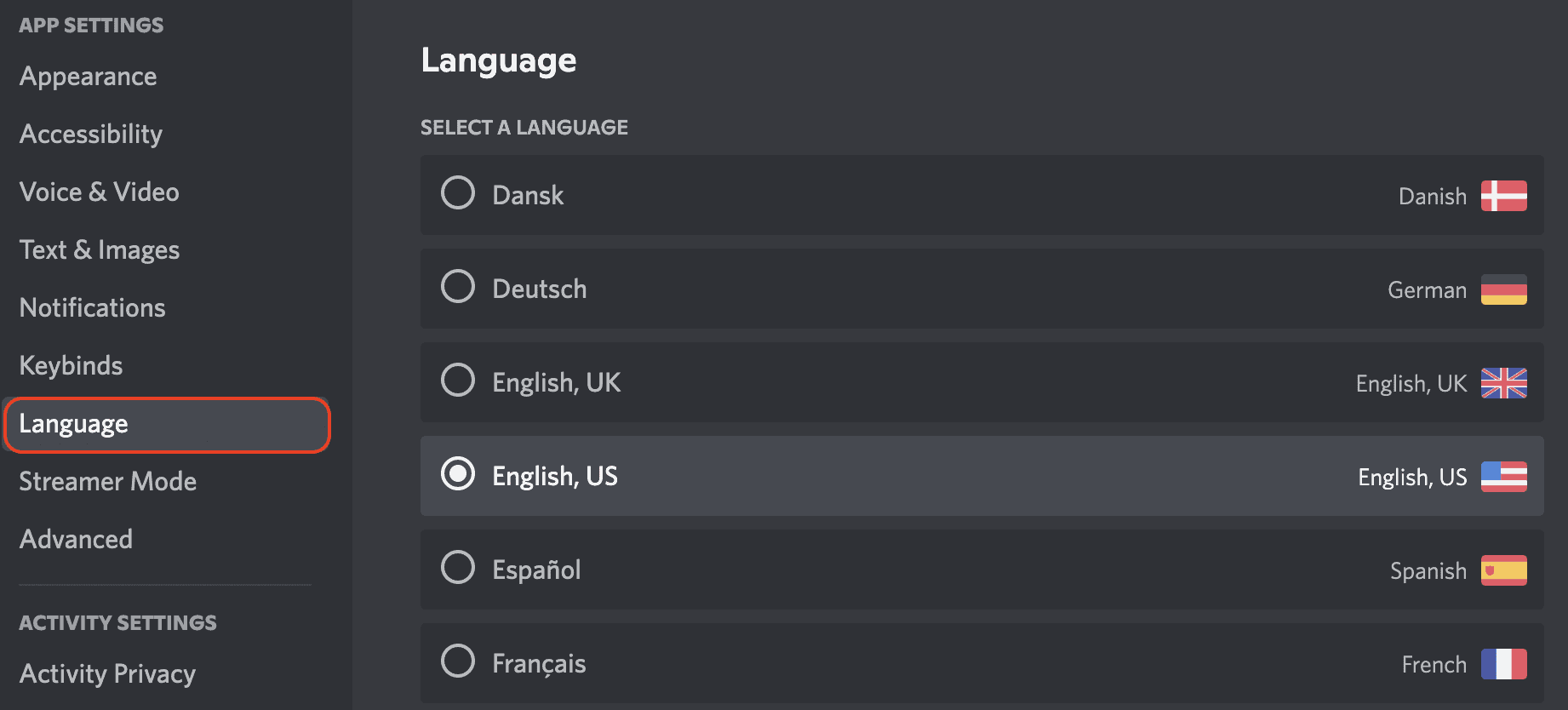This screenshot has height=710, width=1568.
Task: Click the German flag icon
Action: pyautogui.click(x=1503, y=289)
